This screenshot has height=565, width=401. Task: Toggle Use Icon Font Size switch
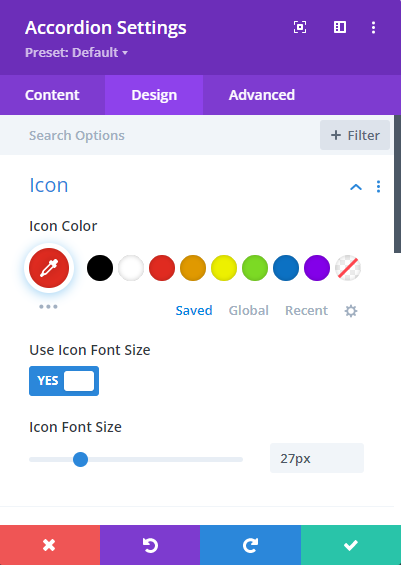tap(64, 381)
